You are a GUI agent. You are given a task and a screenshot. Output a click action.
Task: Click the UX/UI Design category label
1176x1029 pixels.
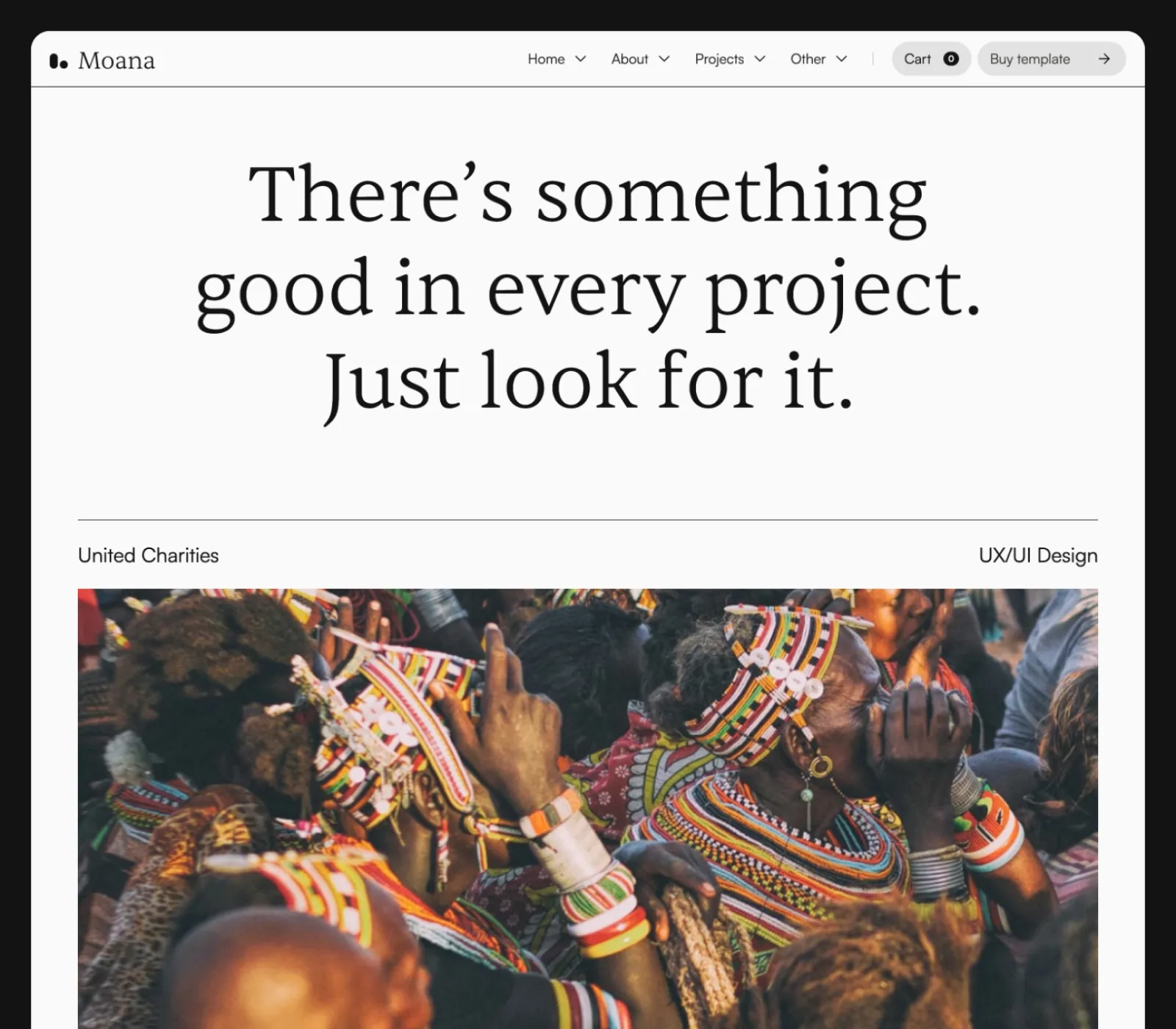(1038, 556)
